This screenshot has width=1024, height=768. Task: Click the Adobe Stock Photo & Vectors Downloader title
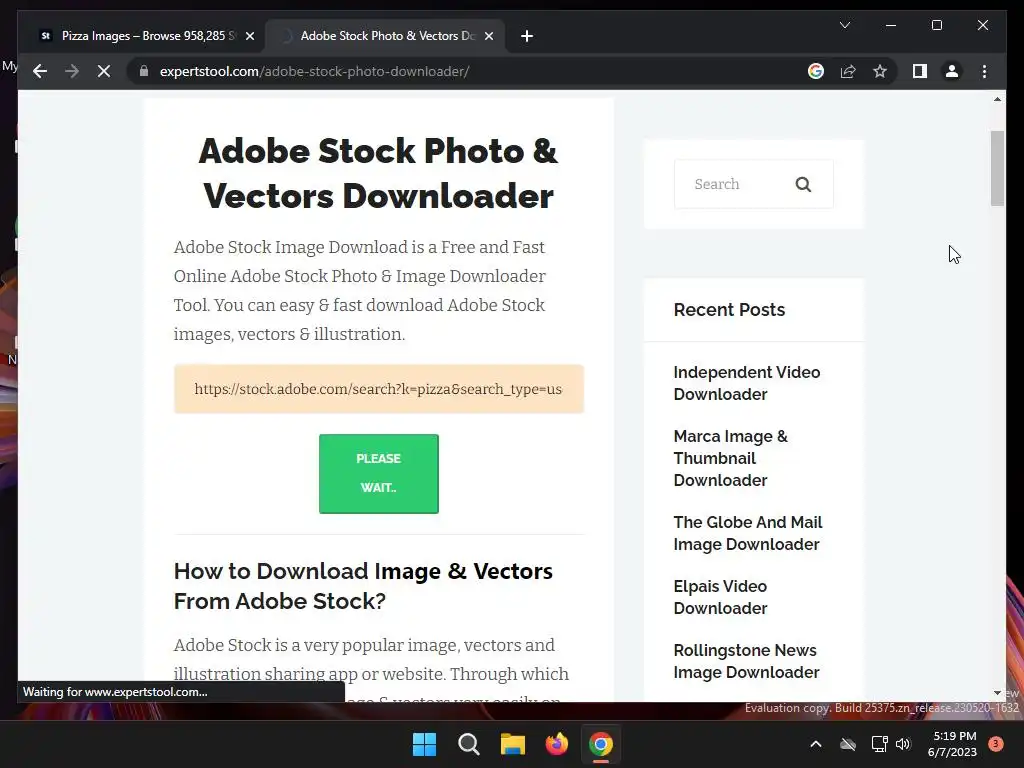click(x=378, y=173)
